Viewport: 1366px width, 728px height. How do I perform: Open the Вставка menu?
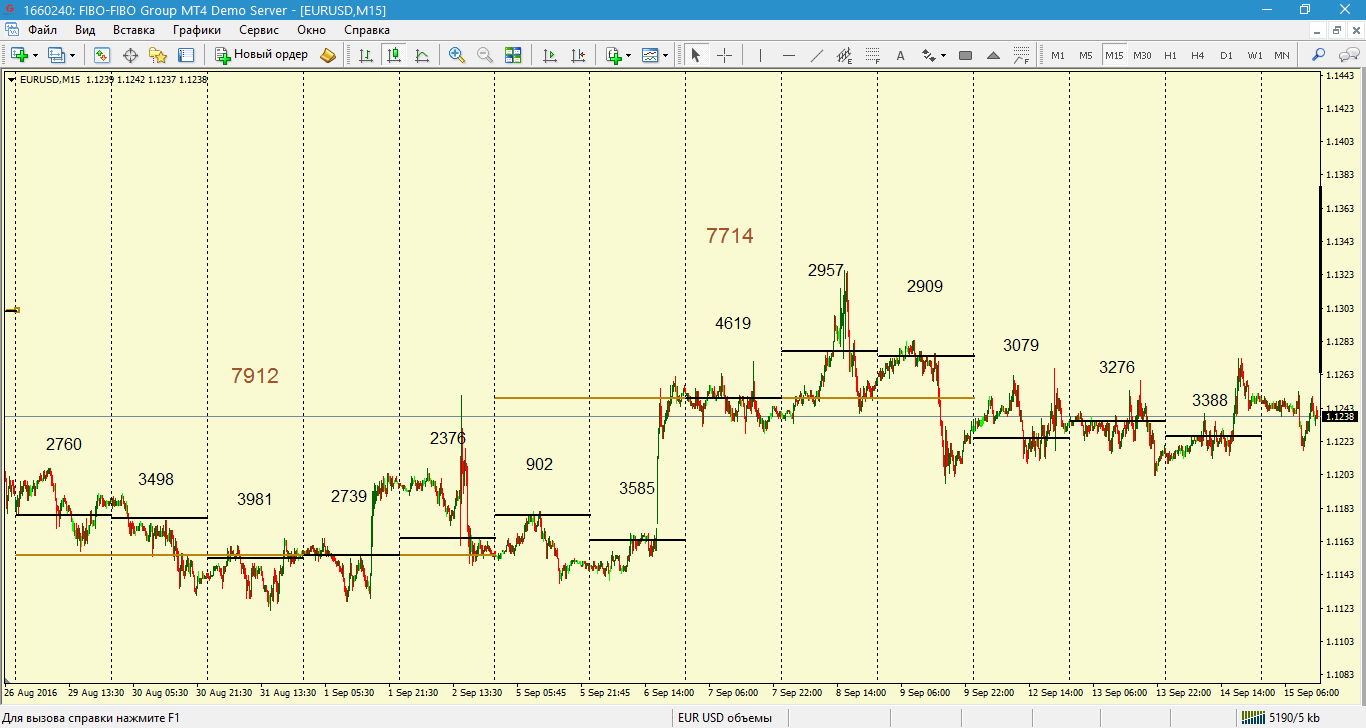point(134,30)
